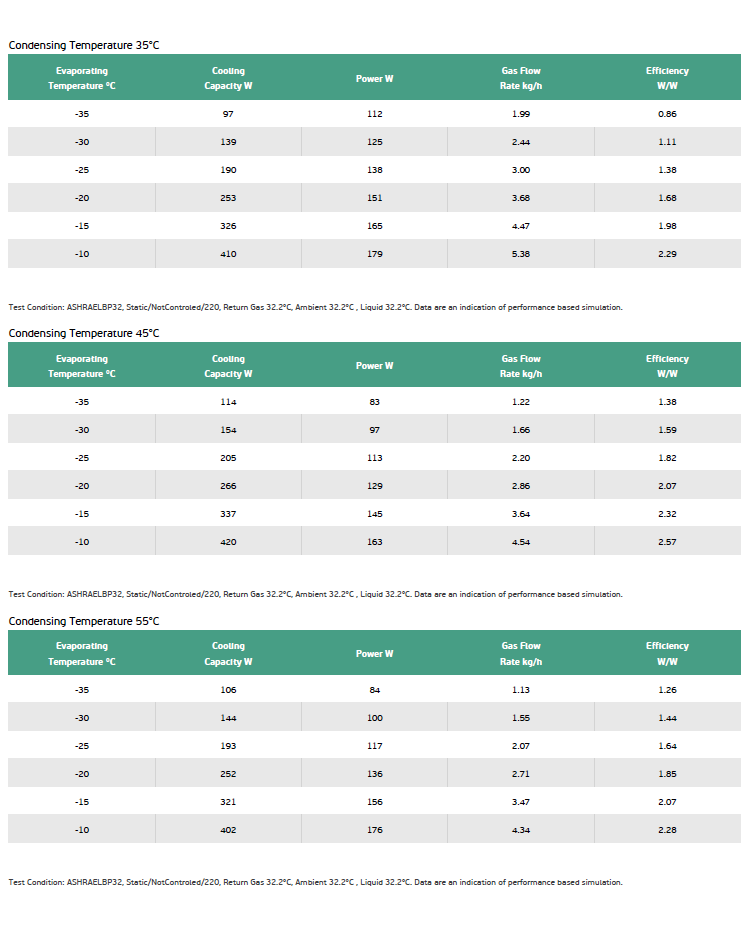Viewport: 750px width, 930px height.
Task: Select Efficiency W/W header in 55°C table
Action: (667, 654)
